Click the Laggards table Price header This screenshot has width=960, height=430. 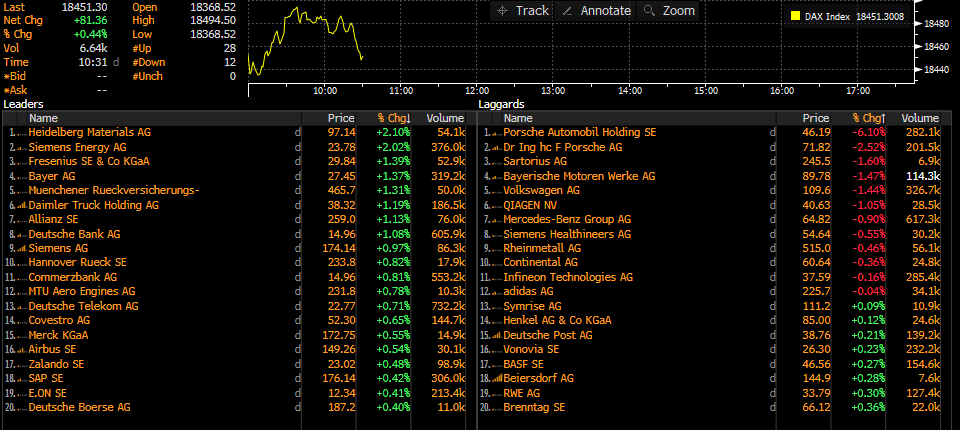click(x=816, y=118)
